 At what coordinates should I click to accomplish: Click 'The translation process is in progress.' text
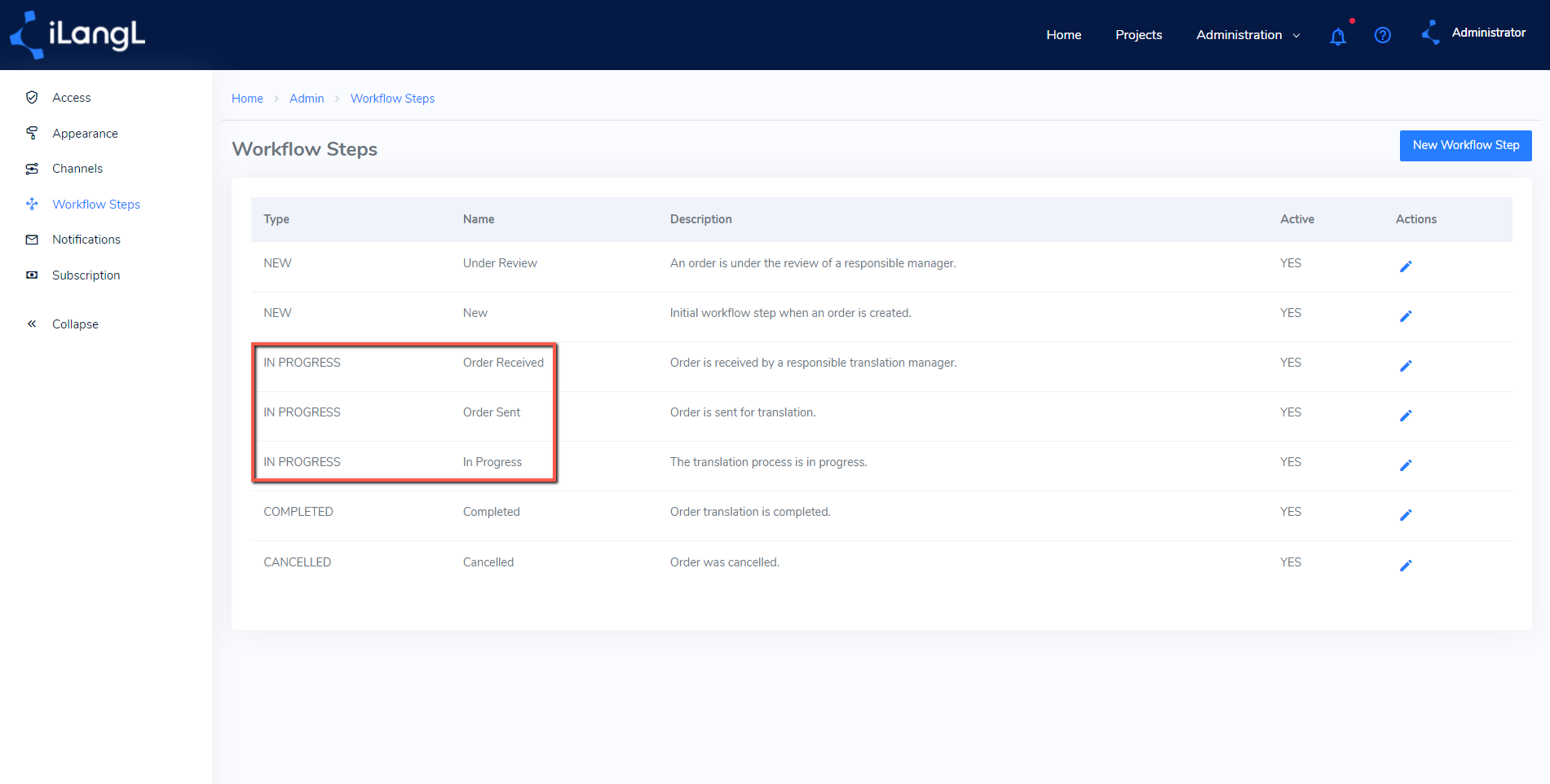(769, 462)
